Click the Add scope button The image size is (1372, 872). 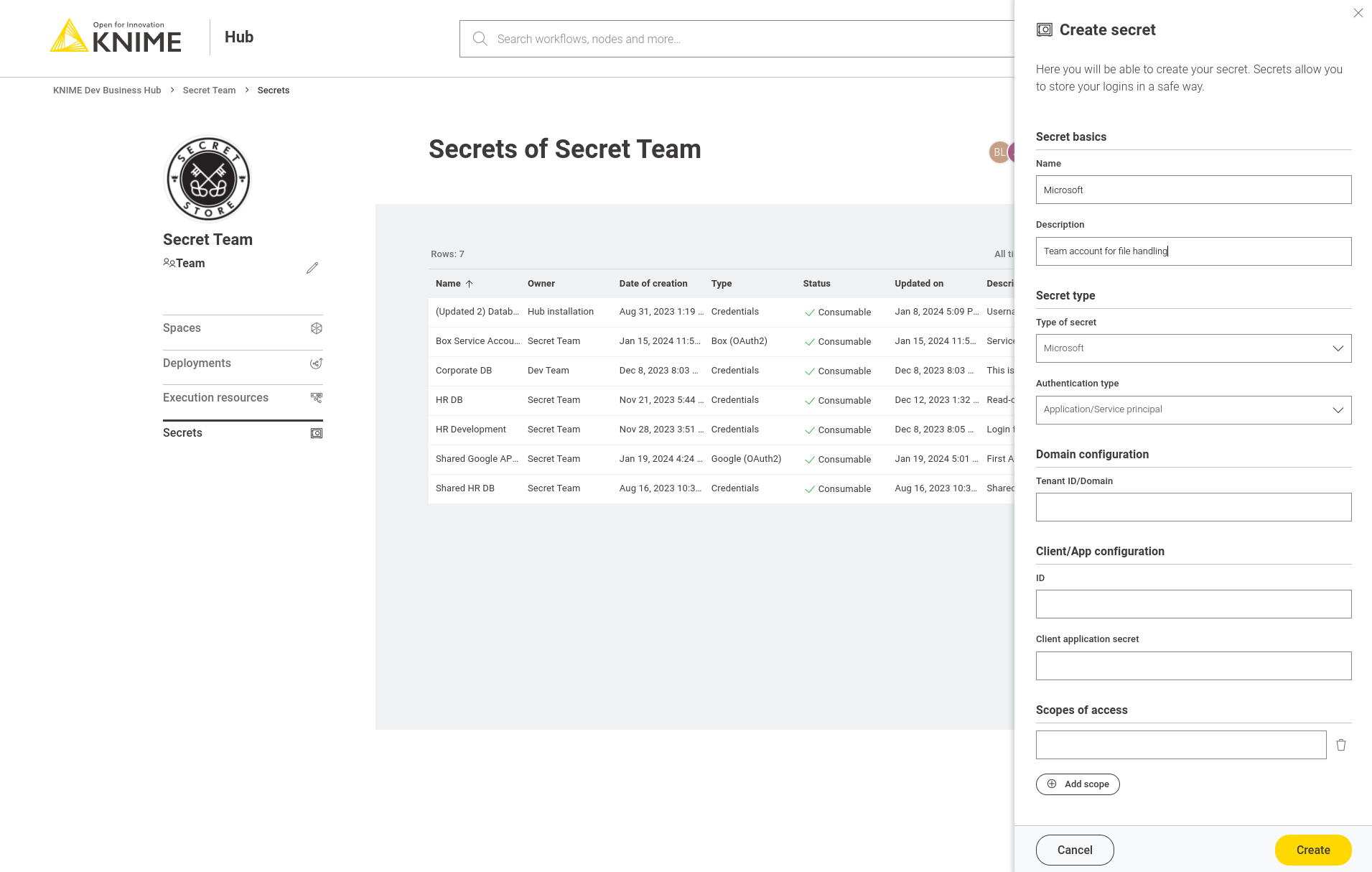click(1078, 784)
